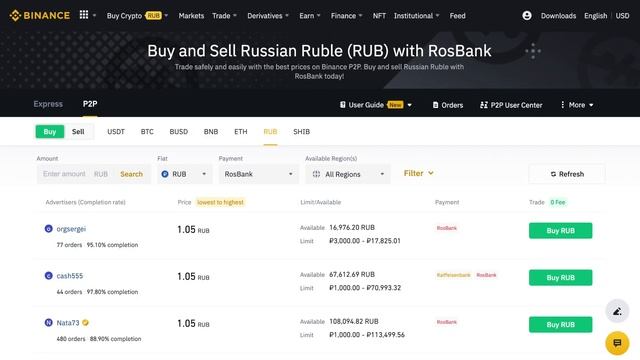
Task: Click the P2P User Center people icon
Action: (484, 105)
